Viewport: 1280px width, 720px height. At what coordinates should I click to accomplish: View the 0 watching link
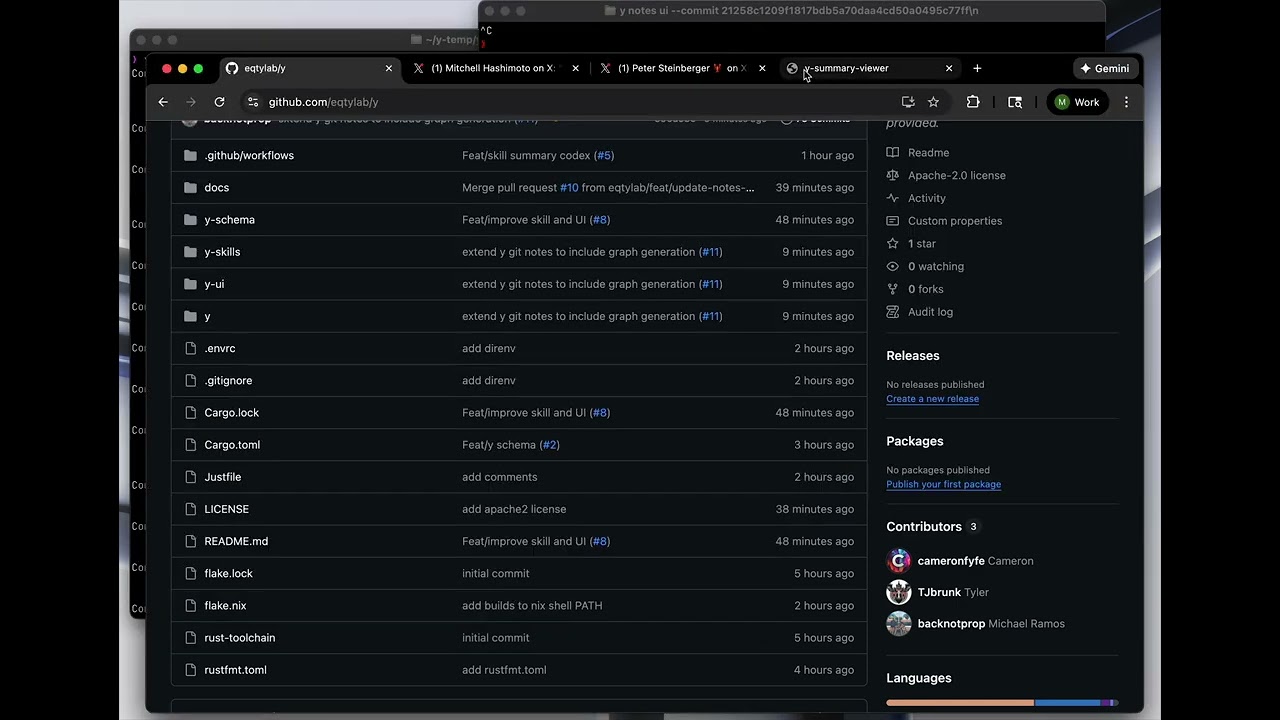click(x=935, y=267)
